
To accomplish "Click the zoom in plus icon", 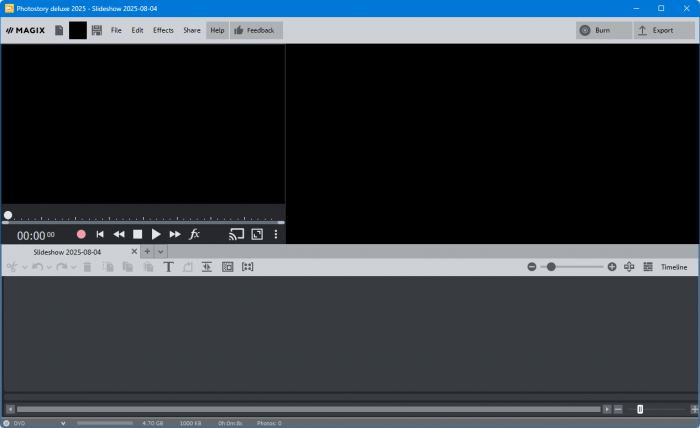I will [x=612, y=267].
